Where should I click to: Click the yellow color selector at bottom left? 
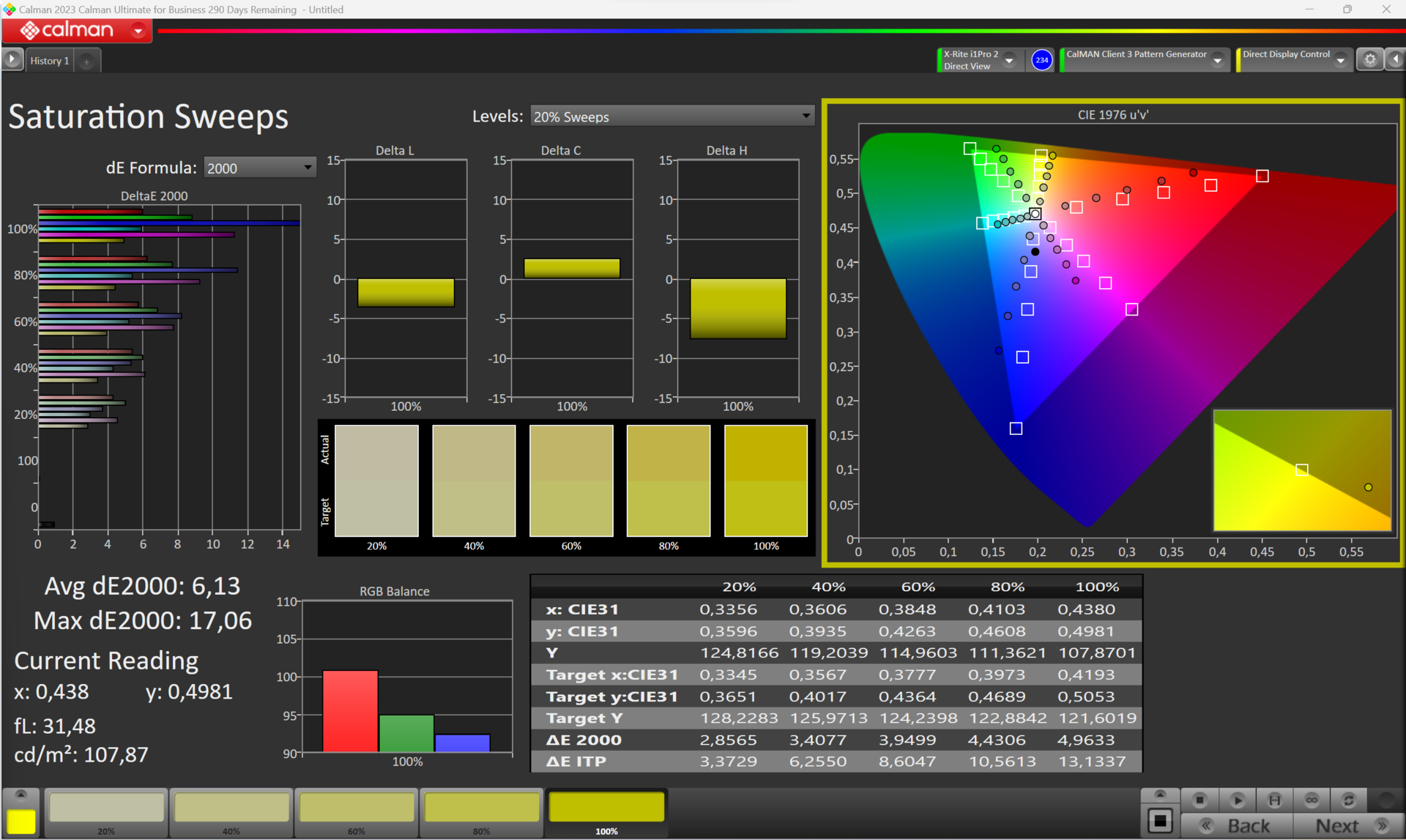click(x=21, y=821)
